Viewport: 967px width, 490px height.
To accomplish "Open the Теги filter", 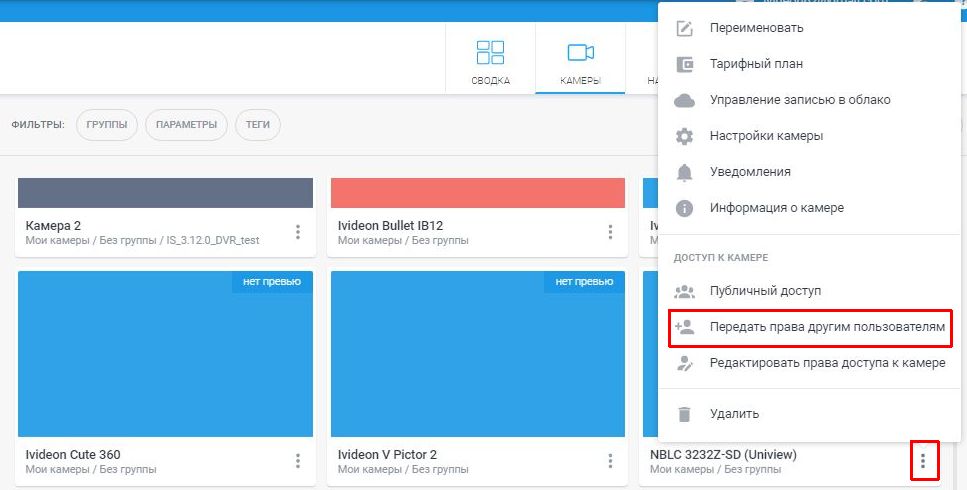I will click(x=258, y=125).
